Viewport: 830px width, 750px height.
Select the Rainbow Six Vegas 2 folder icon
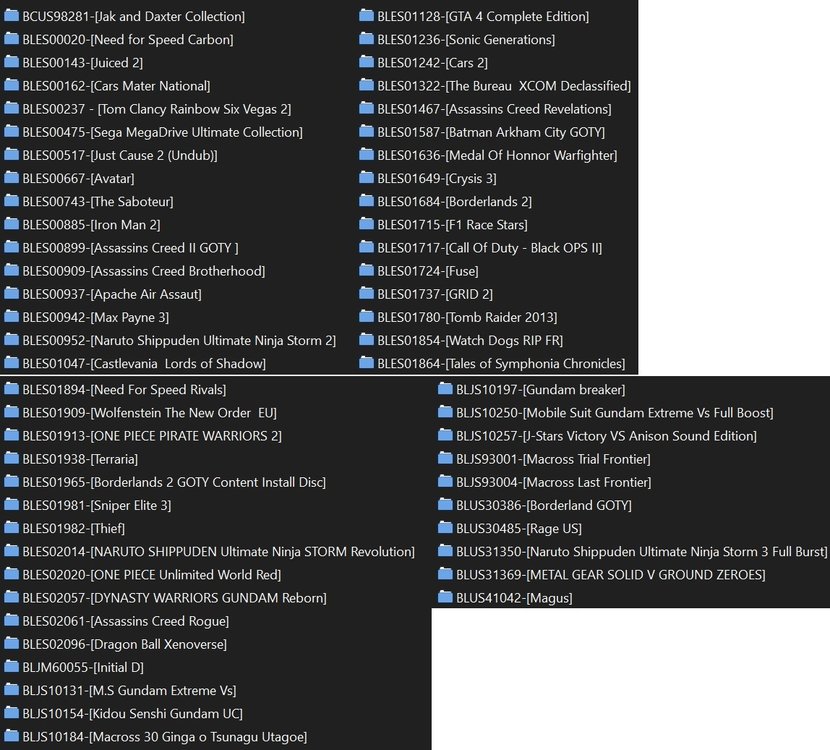pyautogui.click(x=11, y=109)
